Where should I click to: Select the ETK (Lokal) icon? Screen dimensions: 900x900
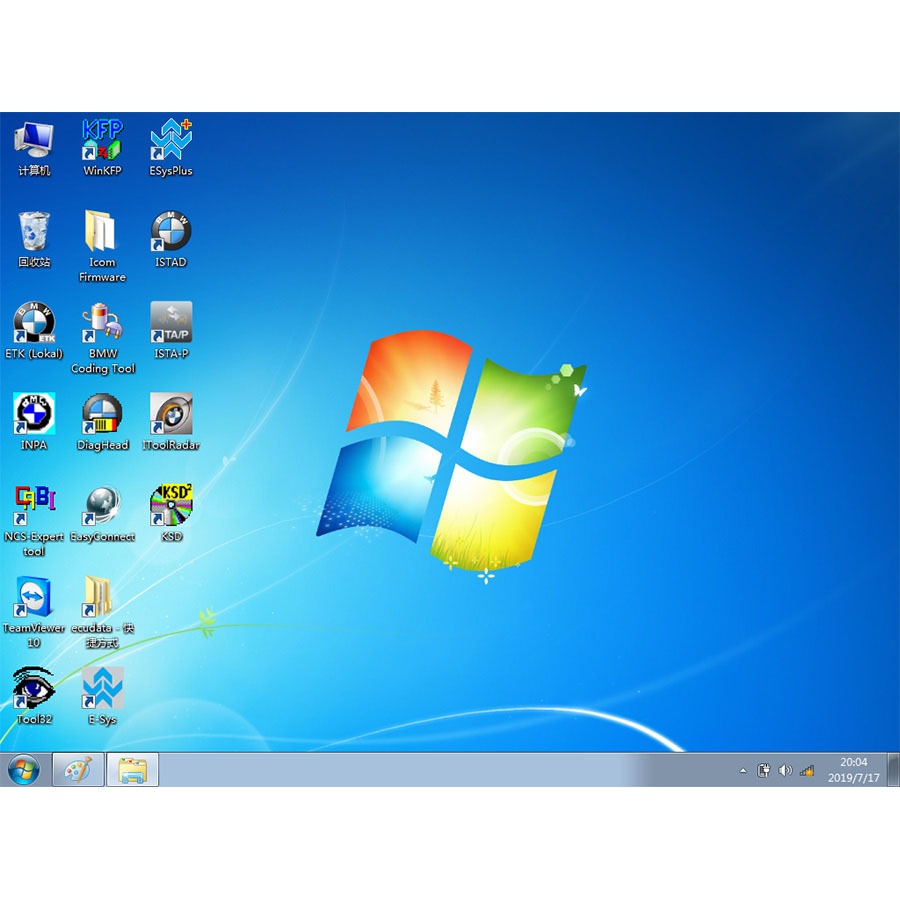coord(34,330)
